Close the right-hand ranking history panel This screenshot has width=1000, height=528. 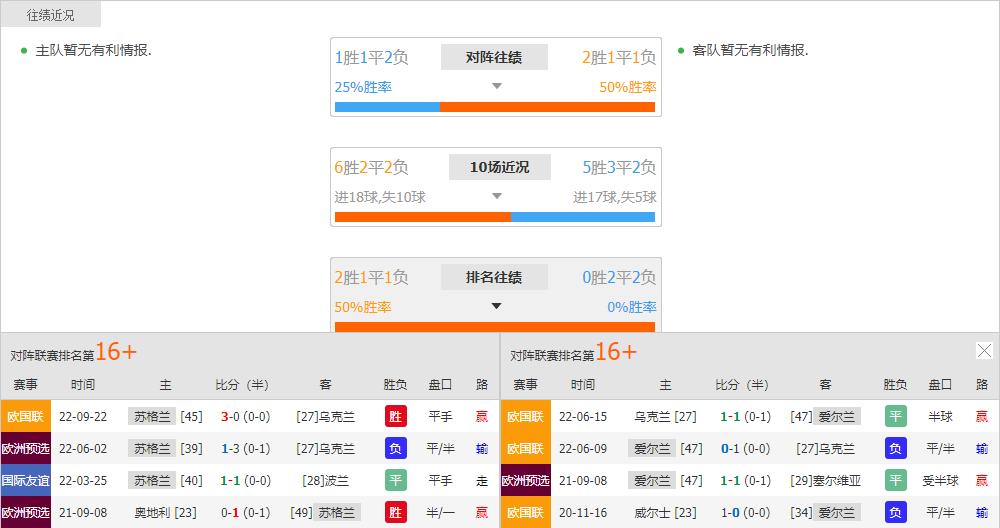[x=984, y=351]
